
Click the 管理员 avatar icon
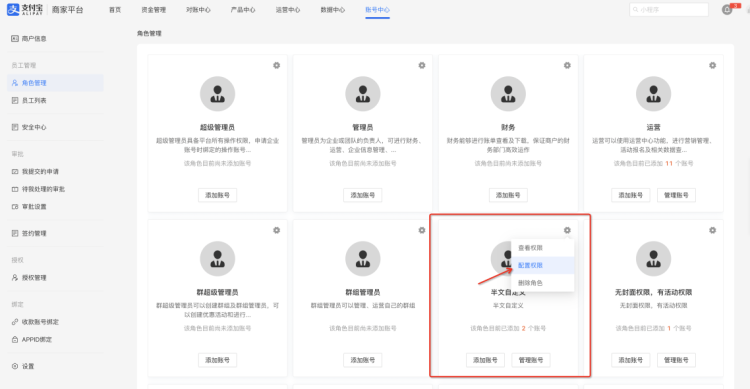(x=363, y=94)
